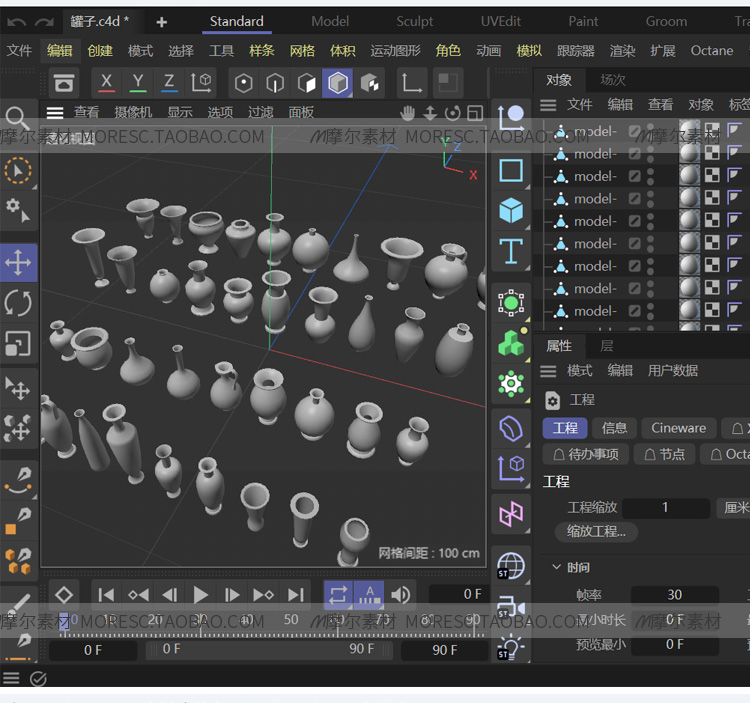This screenshot has width=750, height=703.
Task: Switch to Polygons mode
Action: tap(307, 83)
